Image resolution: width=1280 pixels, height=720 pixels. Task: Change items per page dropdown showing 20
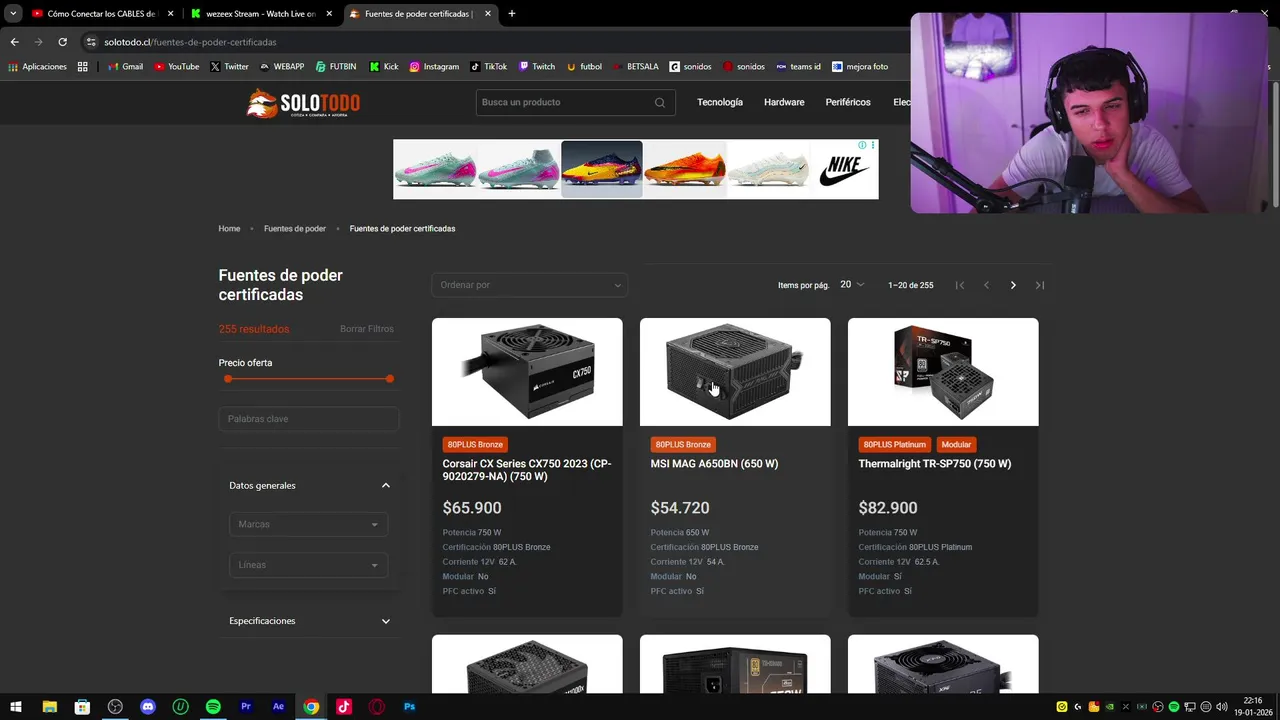(851, 285)
